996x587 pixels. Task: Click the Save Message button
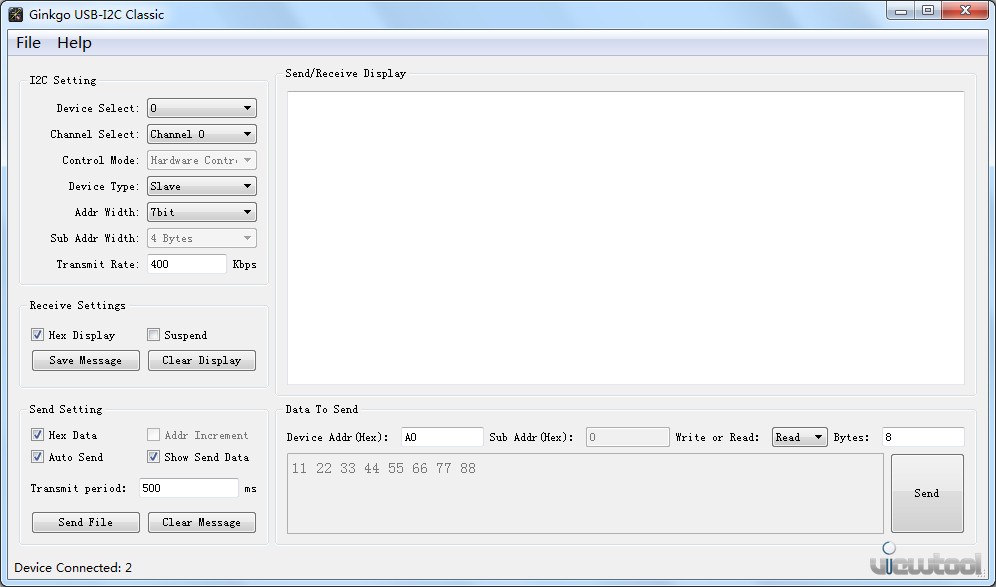pyautogui.click(x=86, y=360)
